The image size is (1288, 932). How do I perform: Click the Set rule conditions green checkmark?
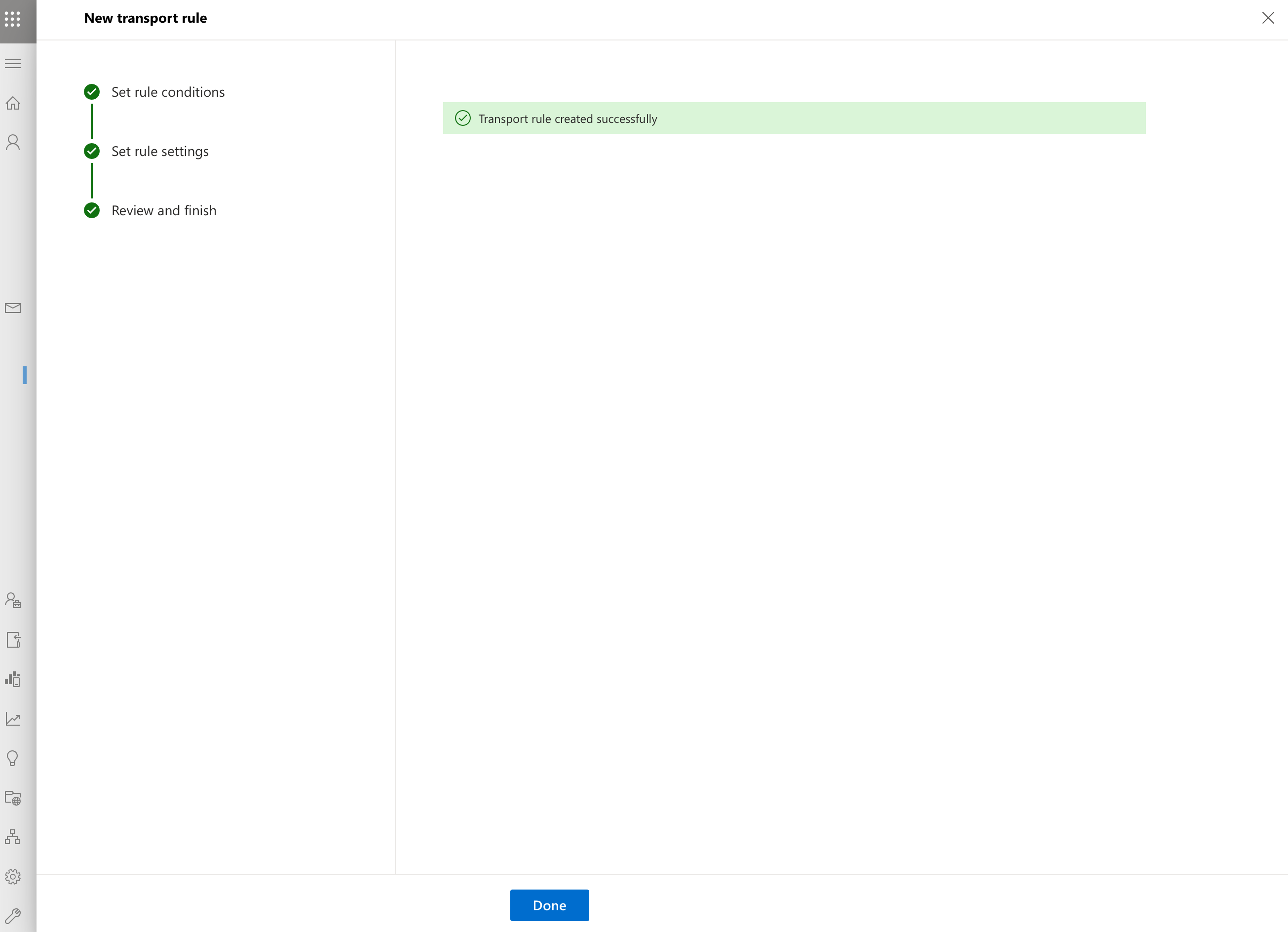(x=91, y=91)
